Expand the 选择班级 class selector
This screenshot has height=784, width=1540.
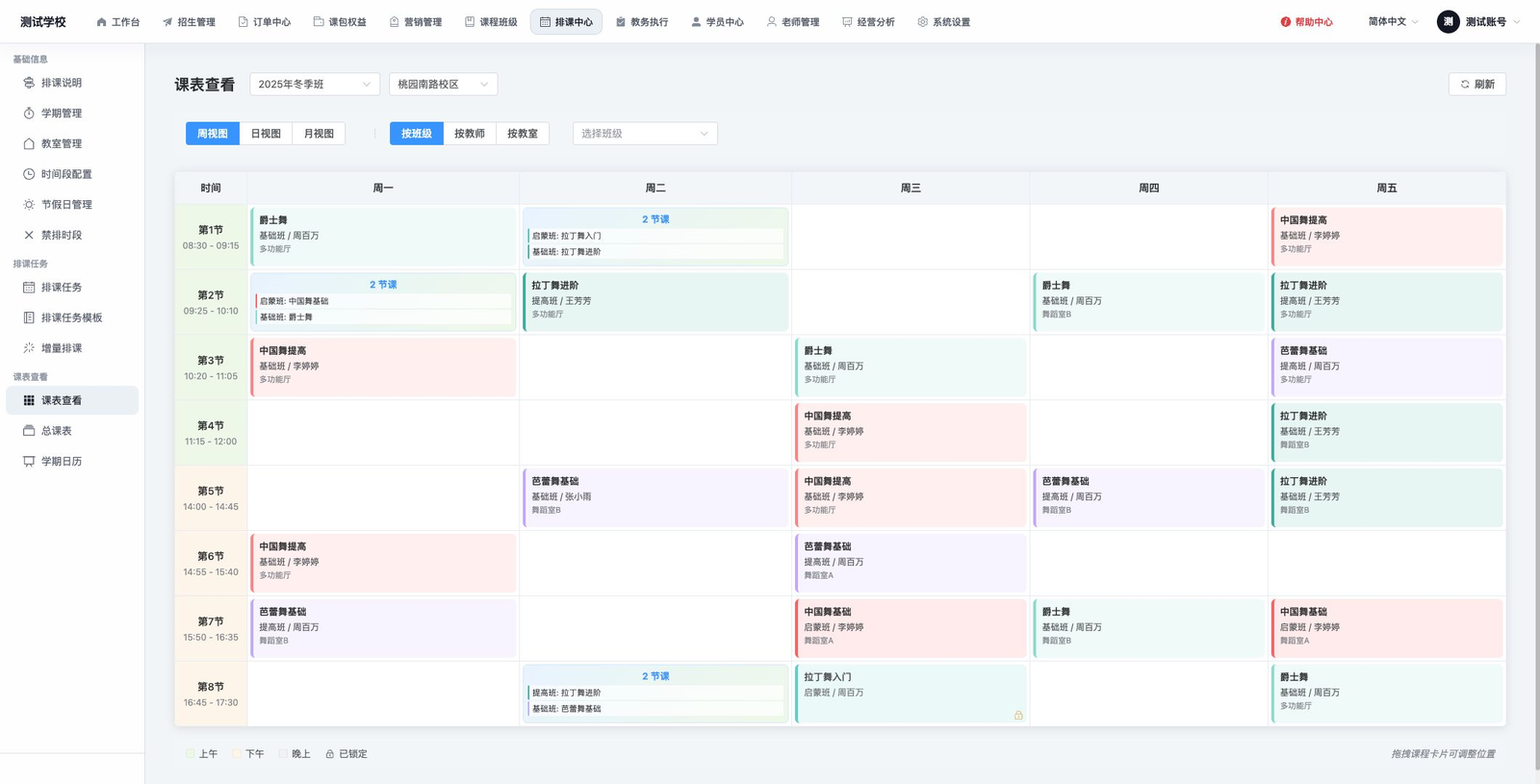point(645,134)
